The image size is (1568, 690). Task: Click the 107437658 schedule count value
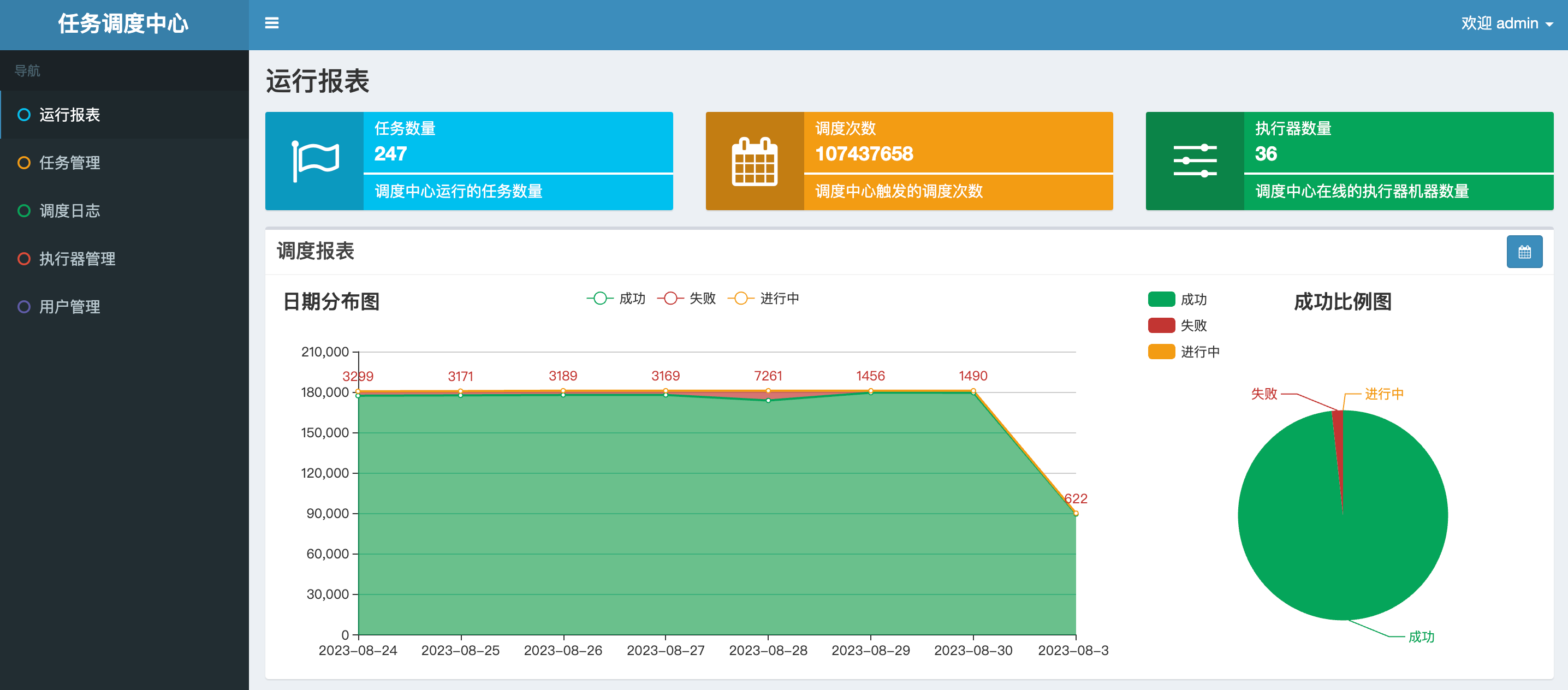[864, 153]
